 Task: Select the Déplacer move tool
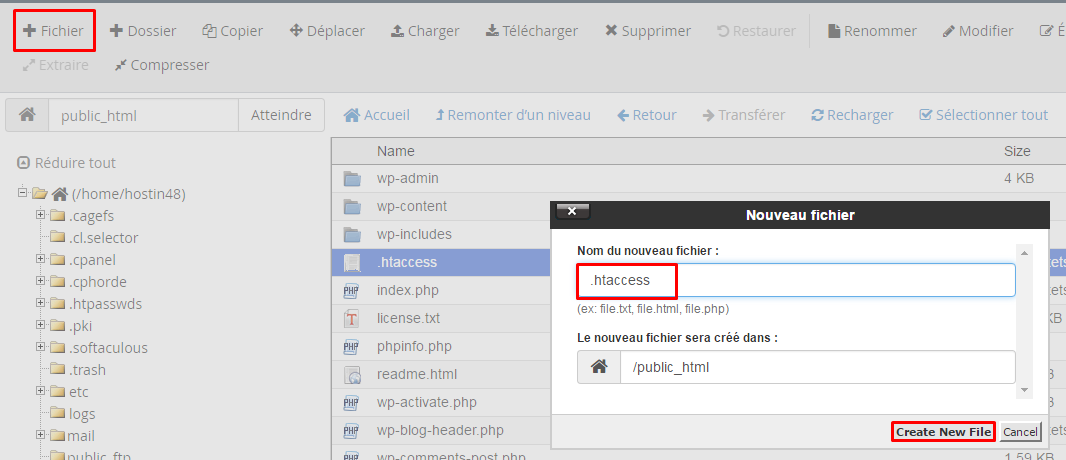click(x=327, y=31)
